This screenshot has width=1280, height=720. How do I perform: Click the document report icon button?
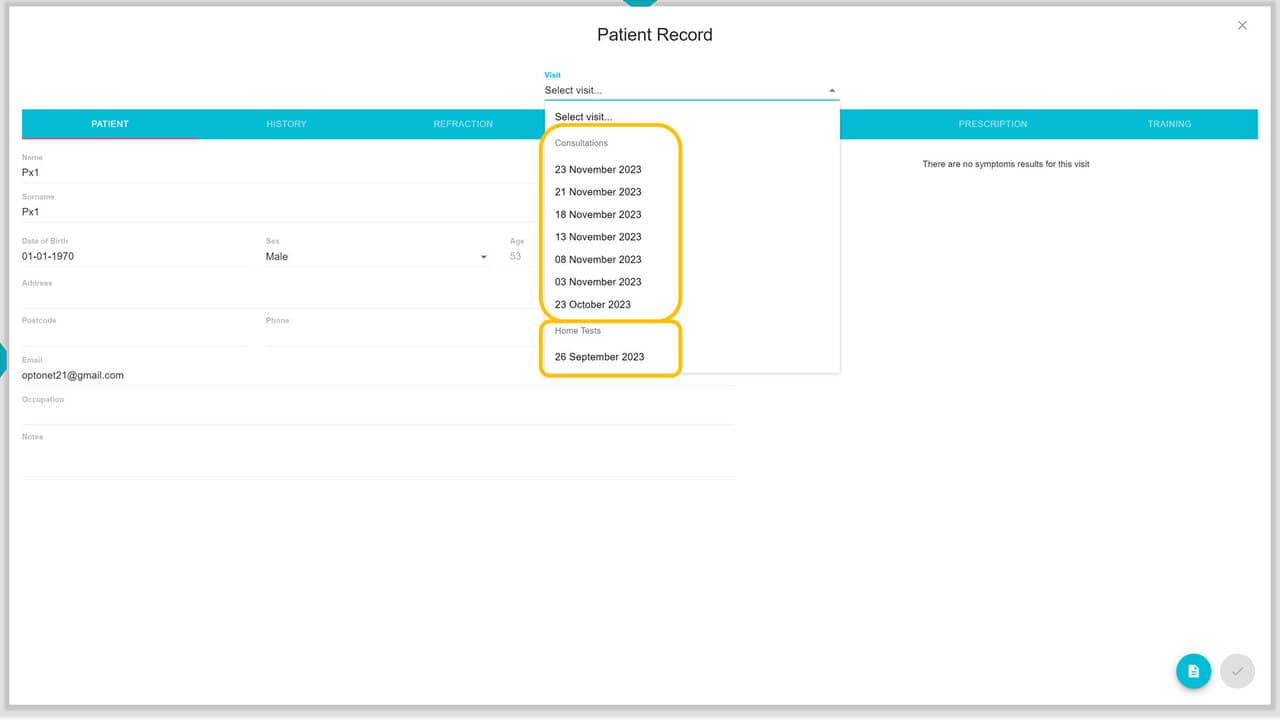1193,671
